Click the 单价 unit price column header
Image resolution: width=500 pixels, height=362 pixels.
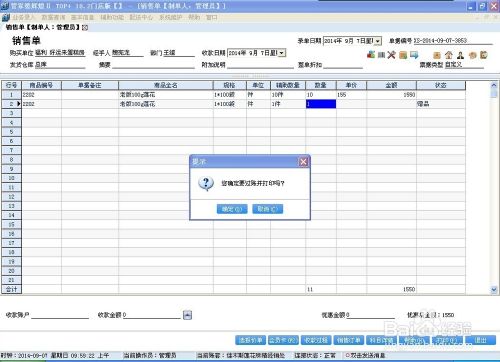click(x=351, y=85)
